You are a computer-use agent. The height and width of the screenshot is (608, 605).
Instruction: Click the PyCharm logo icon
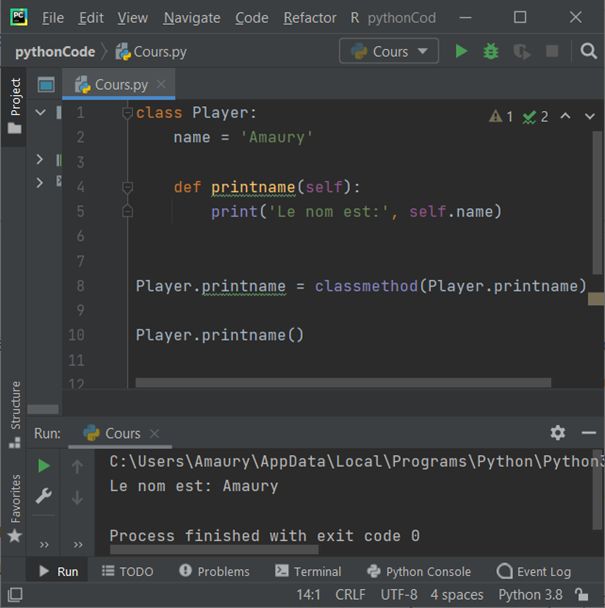pyautogui.click(x=19, y=17)
